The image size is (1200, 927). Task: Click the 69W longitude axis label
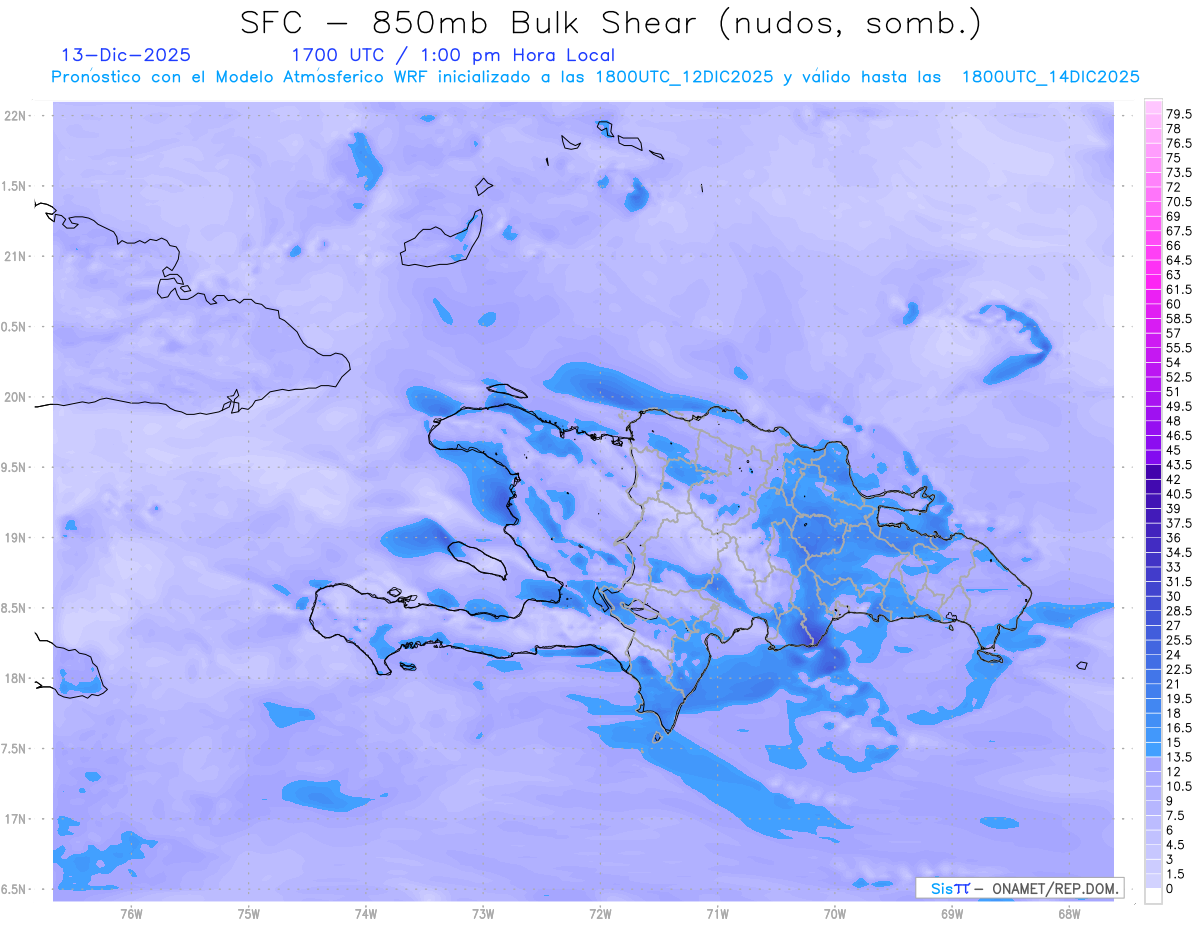[952, 914]
